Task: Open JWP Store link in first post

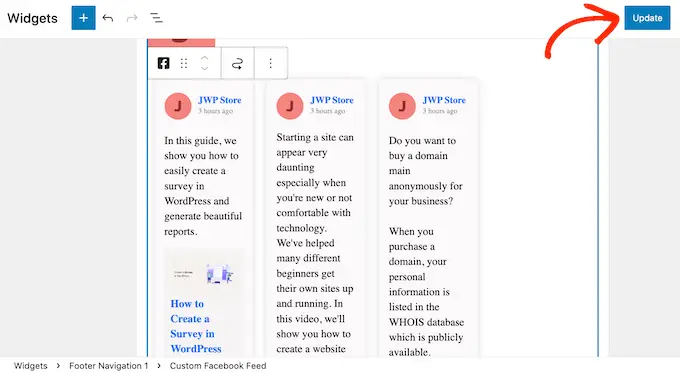Action: click(219, 100)
